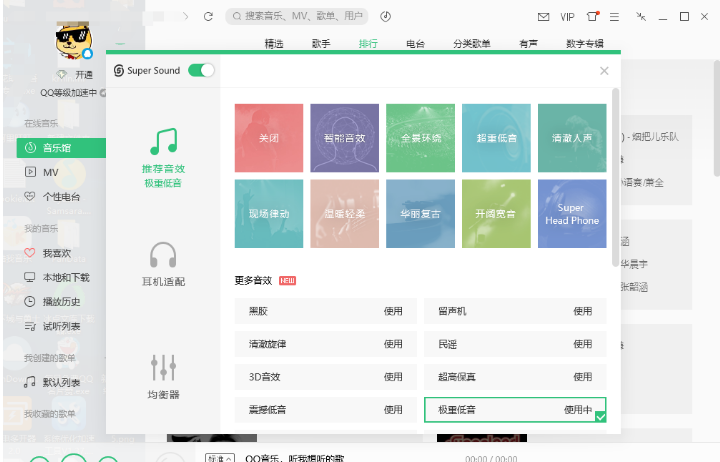
Task: Click the 开通 VIP link
Action: 84,75
